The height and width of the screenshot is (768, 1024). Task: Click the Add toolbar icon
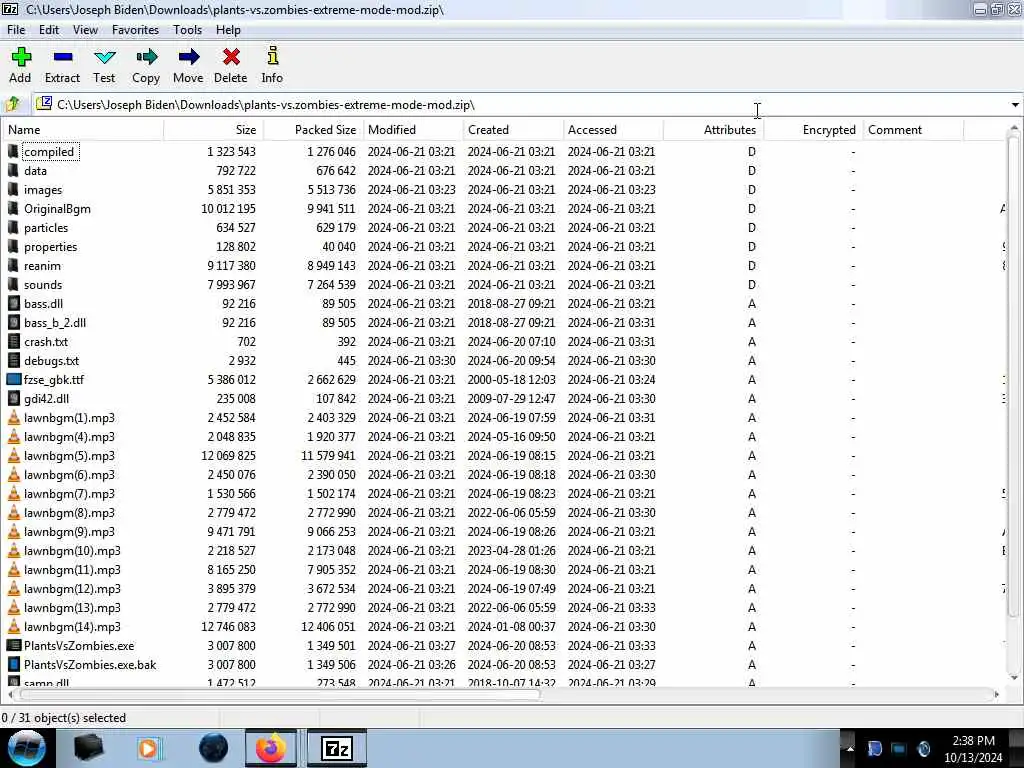[x=21, y=57]
